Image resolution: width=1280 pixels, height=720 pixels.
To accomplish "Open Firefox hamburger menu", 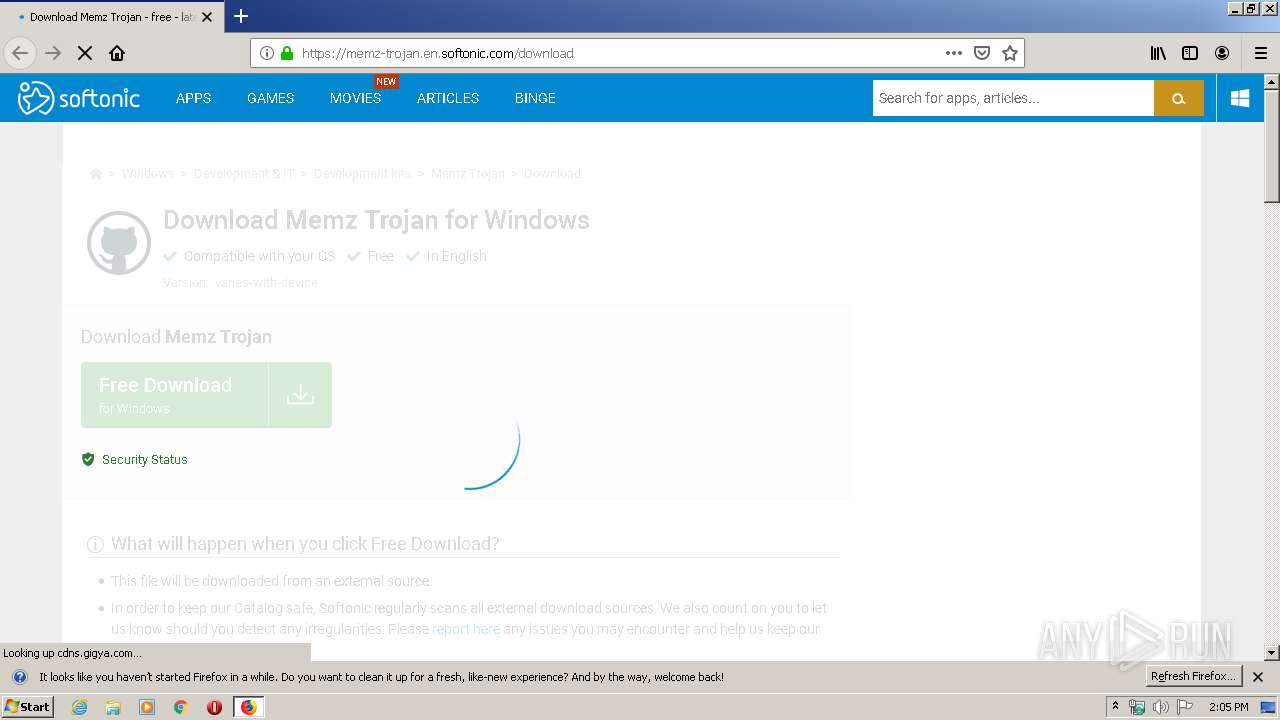I will point(1261,53).
